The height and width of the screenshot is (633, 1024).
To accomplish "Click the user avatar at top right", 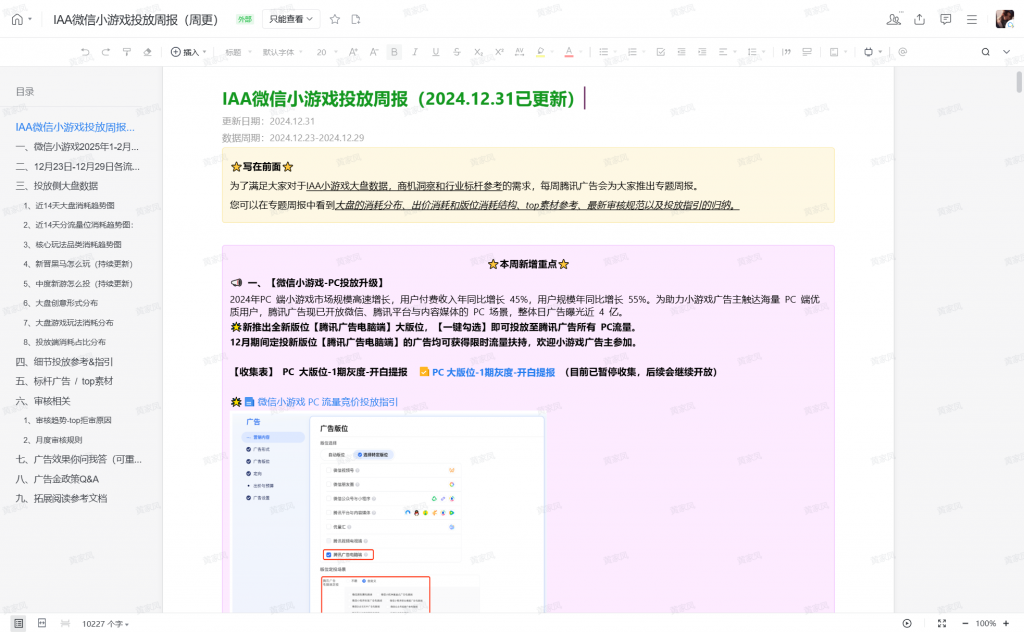I will pos(1004,19).
